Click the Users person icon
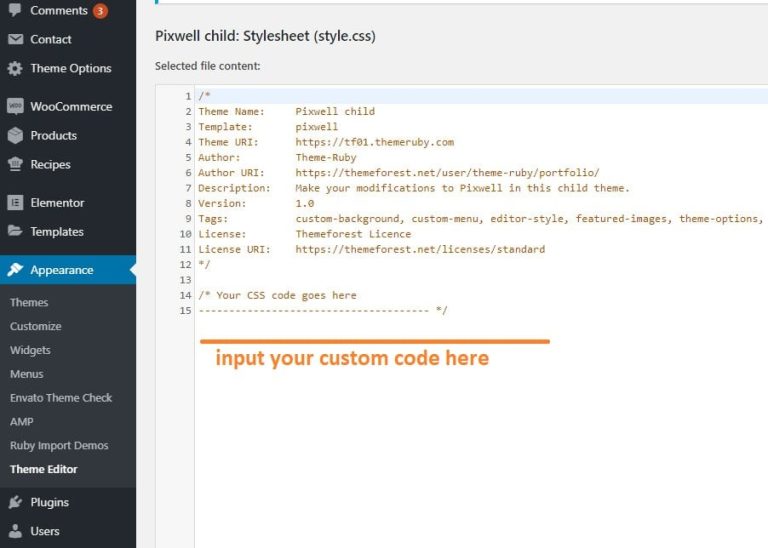The image size is (768, 548). (x=15, y=531)
